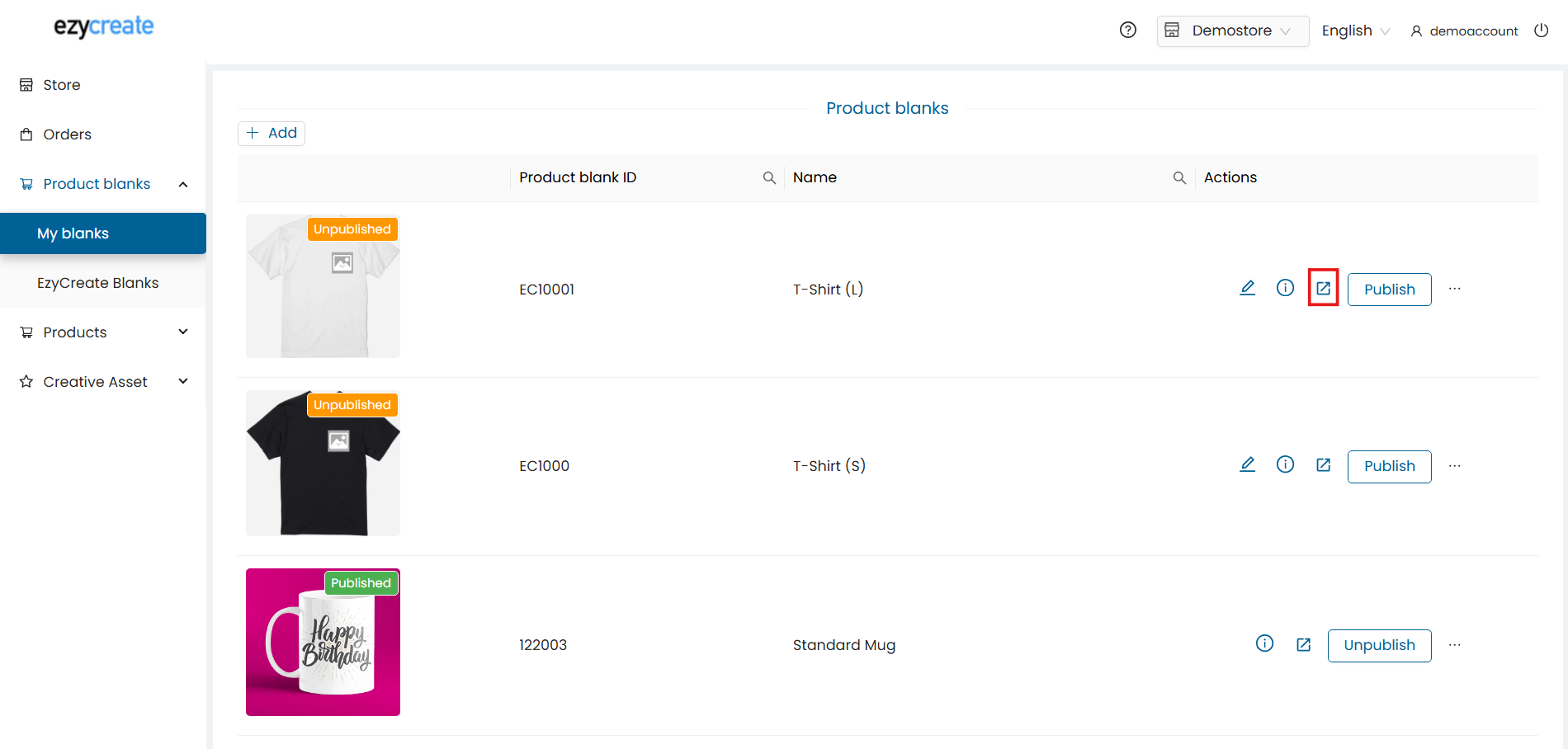
Task: Unpublish the Standard Mug blank
Action: coord(1379,645)
